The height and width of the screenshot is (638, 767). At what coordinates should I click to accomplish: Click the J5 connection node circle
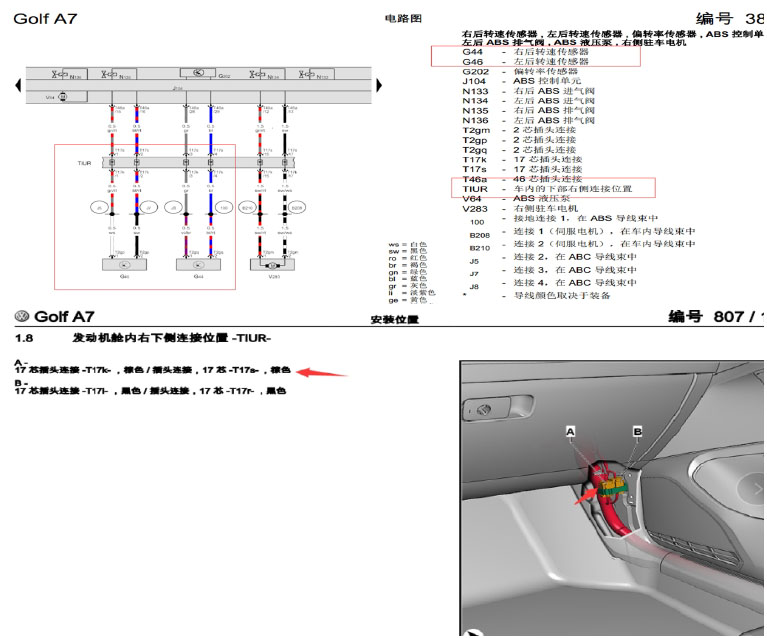coord(99,207)
